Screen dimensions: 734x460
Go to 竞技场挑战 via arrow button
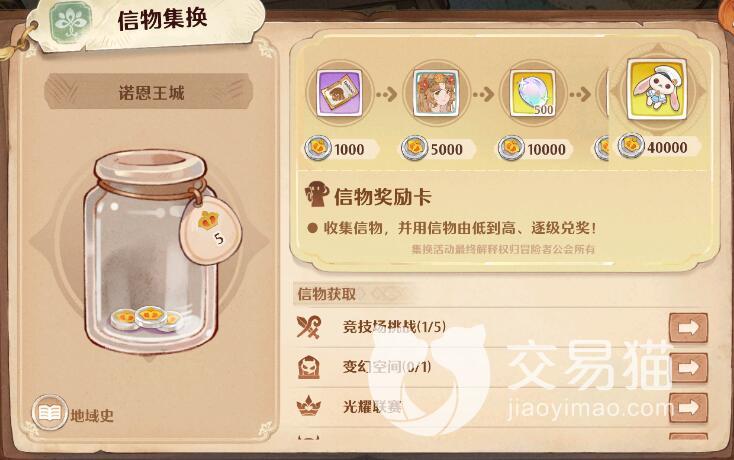(688, 328)
